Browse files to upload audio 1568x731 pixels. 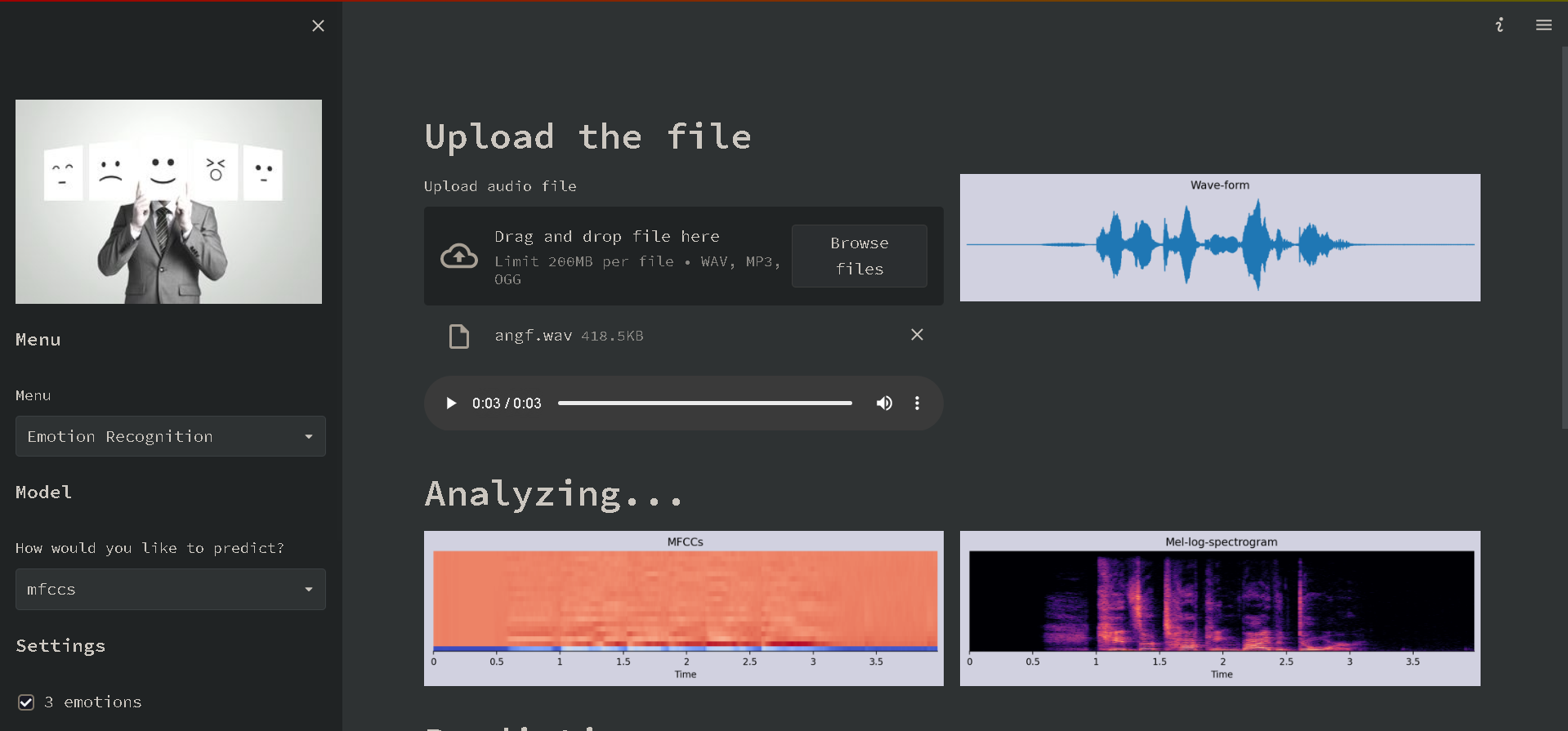860,256
